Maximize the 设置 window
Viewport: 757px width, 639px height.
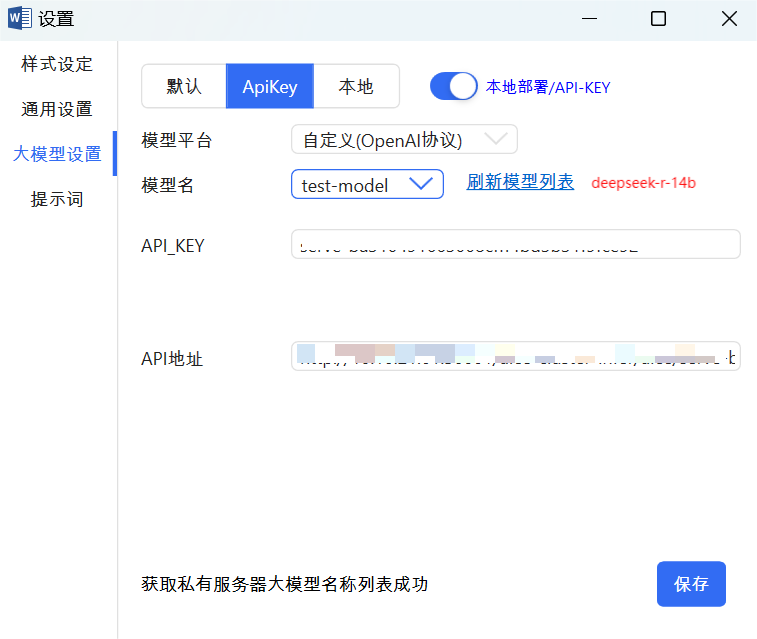658,18
